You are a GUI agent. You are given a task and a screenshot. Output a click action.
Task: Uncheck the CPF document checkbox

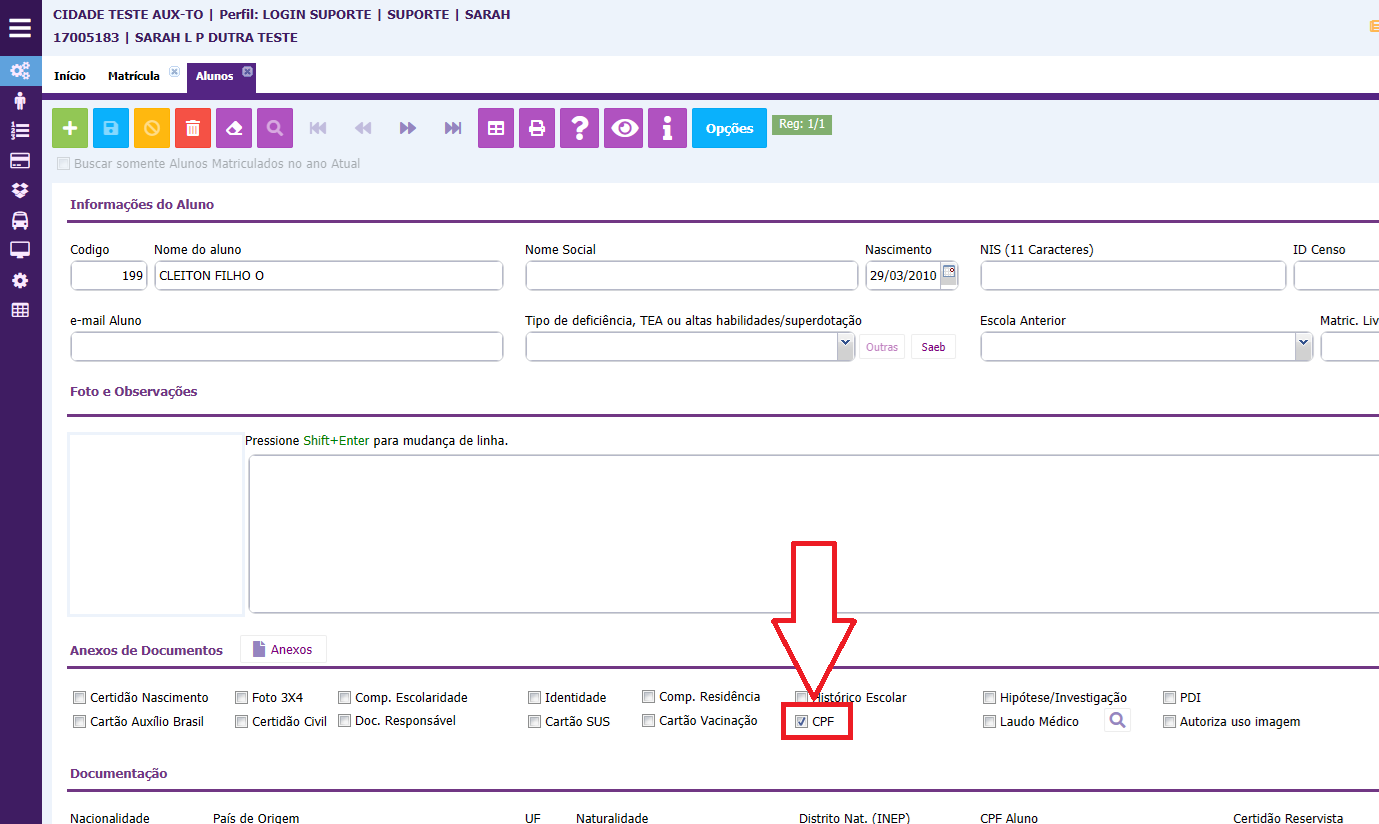point(801,721)
